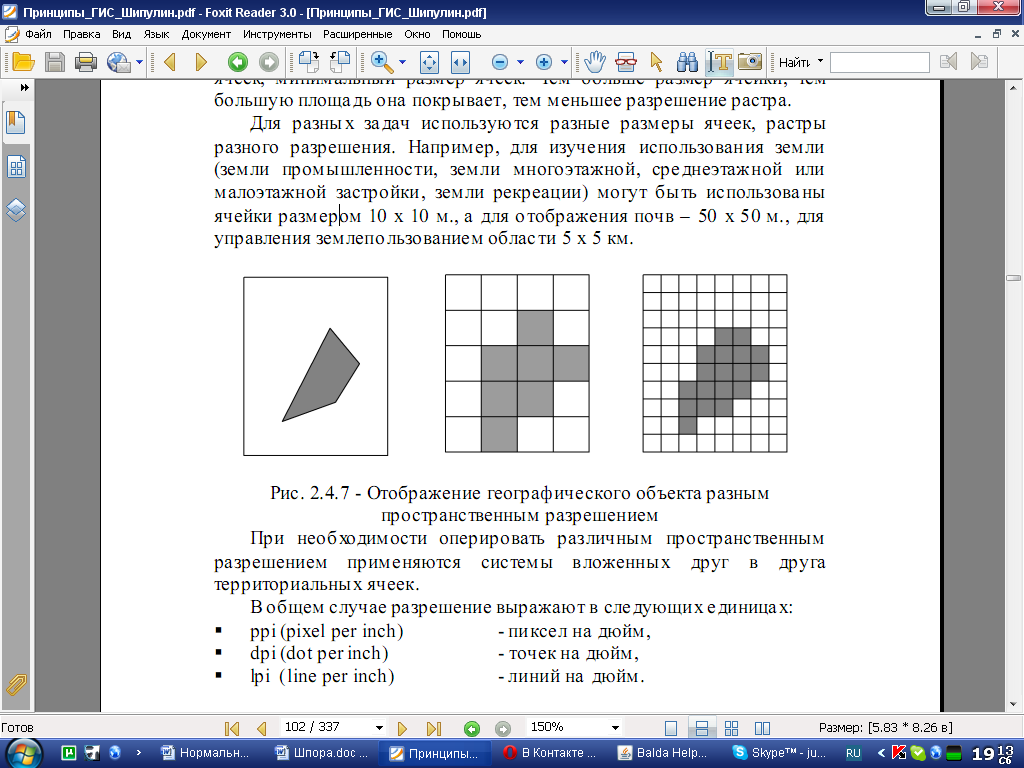Click the Fit Width icon
The image size is (1024, 768).
[x=460, y=63]
